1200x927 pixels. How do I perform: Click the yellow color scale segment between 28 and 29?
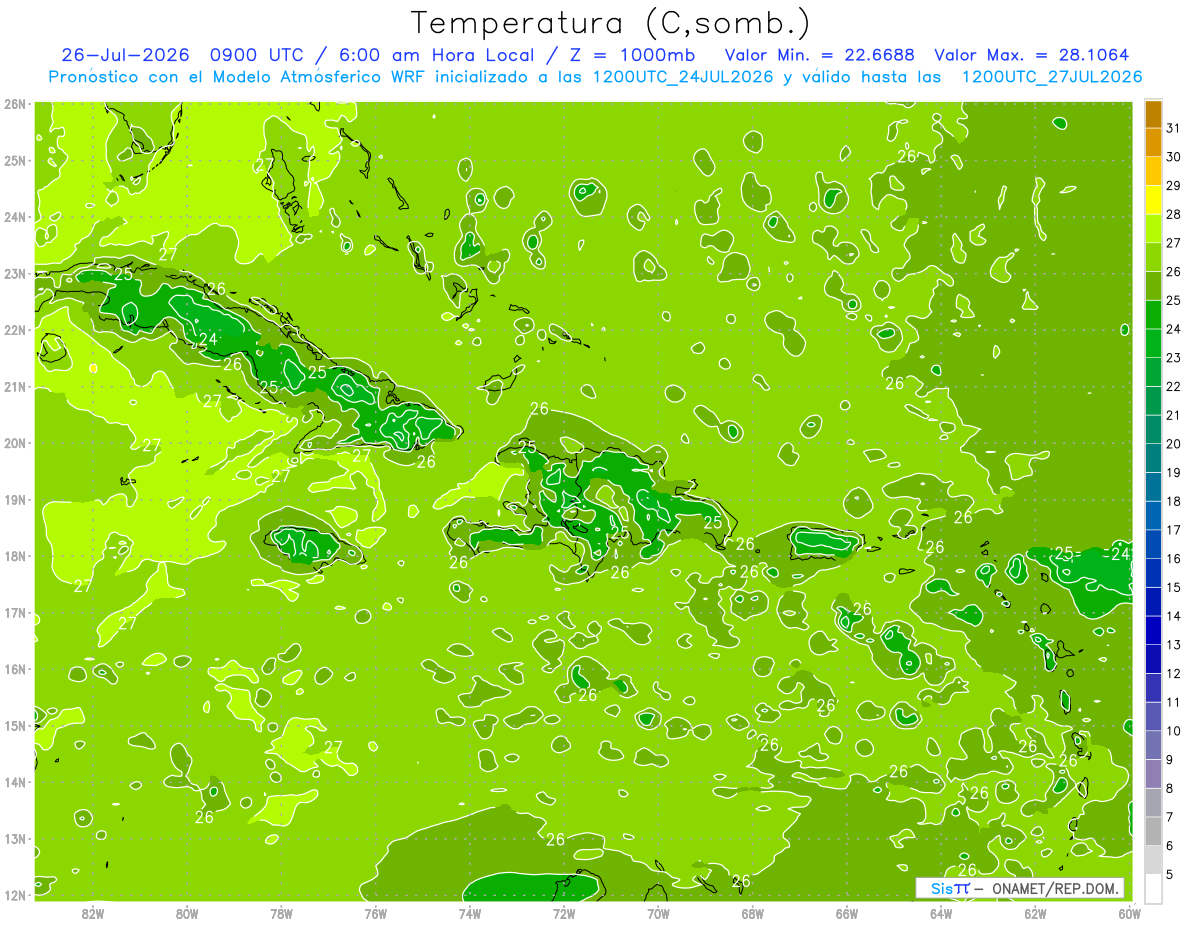pyautogui.click(x=1153, y=200)
